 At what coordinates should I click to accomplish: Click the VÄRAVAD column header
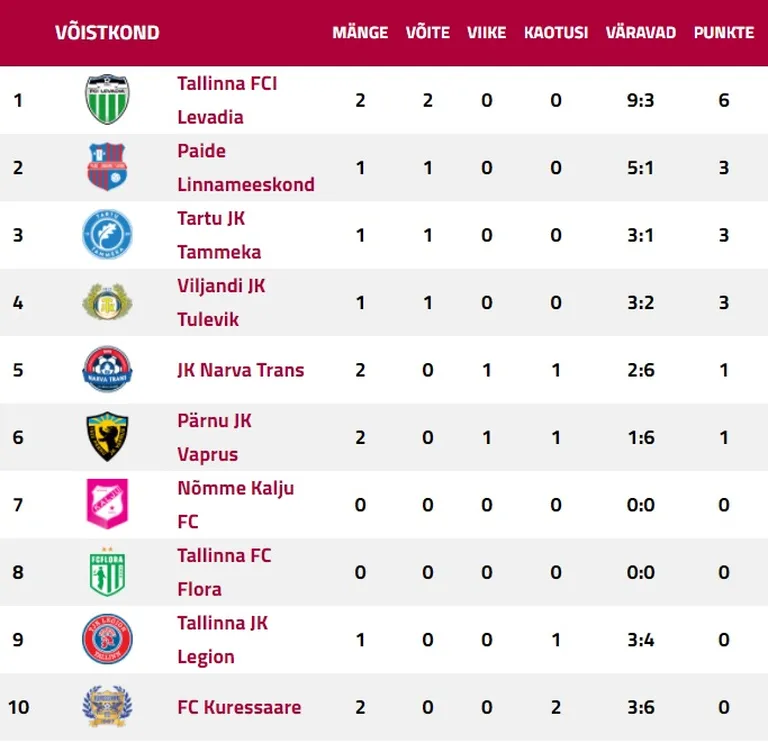(641, 32)
